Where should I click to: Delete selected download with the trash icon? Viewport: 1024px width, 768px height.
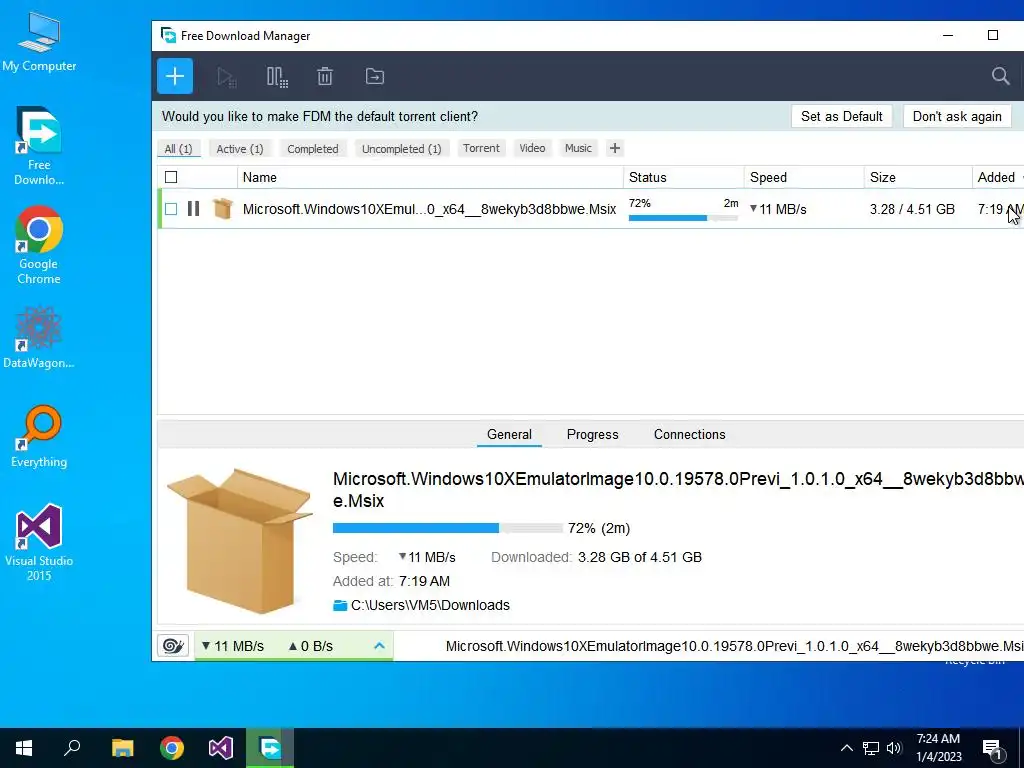pyautogui.click(x=325, y=76)
